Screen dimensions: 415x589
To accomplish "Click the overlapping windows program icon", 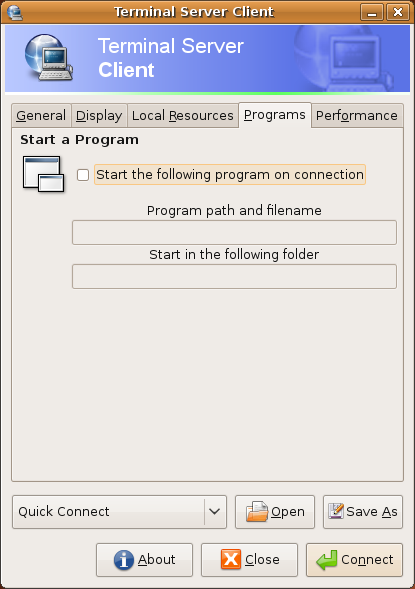I will click(44, 174).
